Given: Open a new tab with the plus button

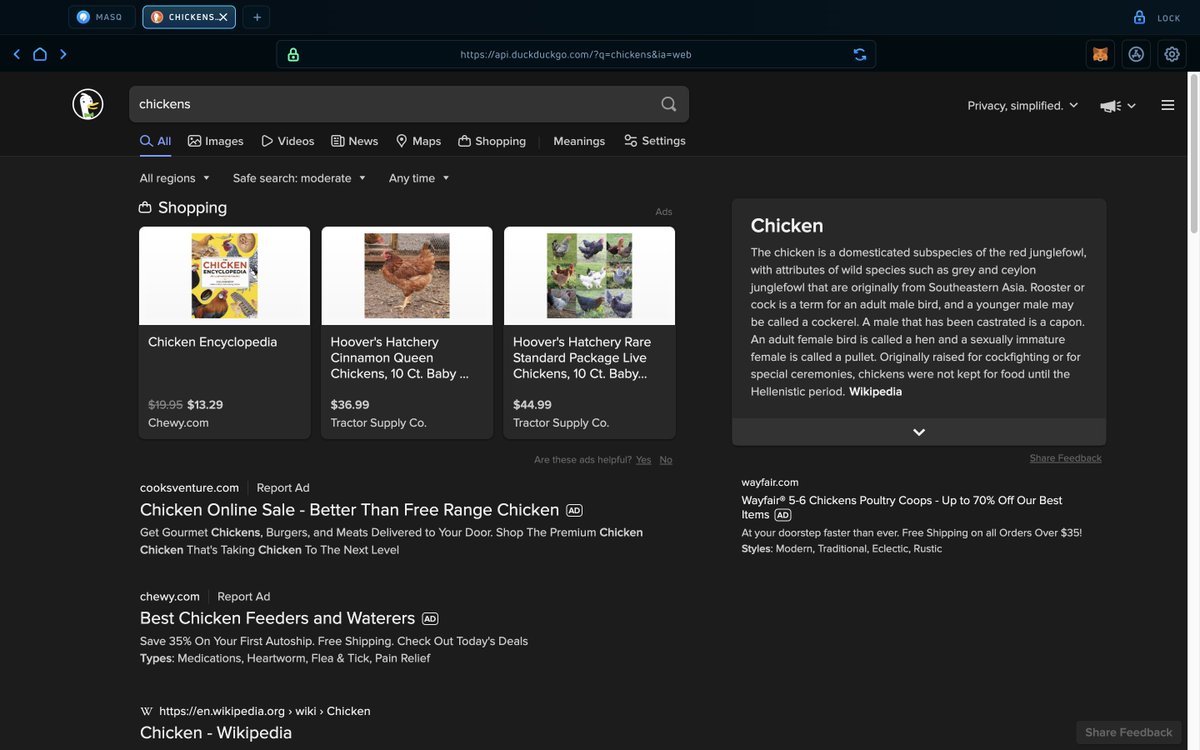Looking at the screenshot, I should (x=257, y=17).
